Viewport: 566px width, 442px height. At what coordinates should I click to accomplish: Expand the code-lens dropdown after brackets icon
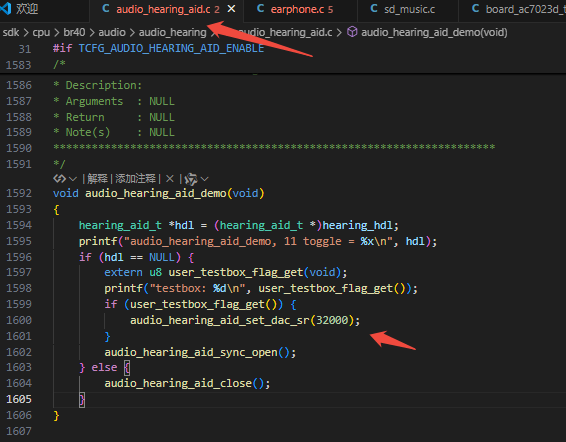point(73,179)
